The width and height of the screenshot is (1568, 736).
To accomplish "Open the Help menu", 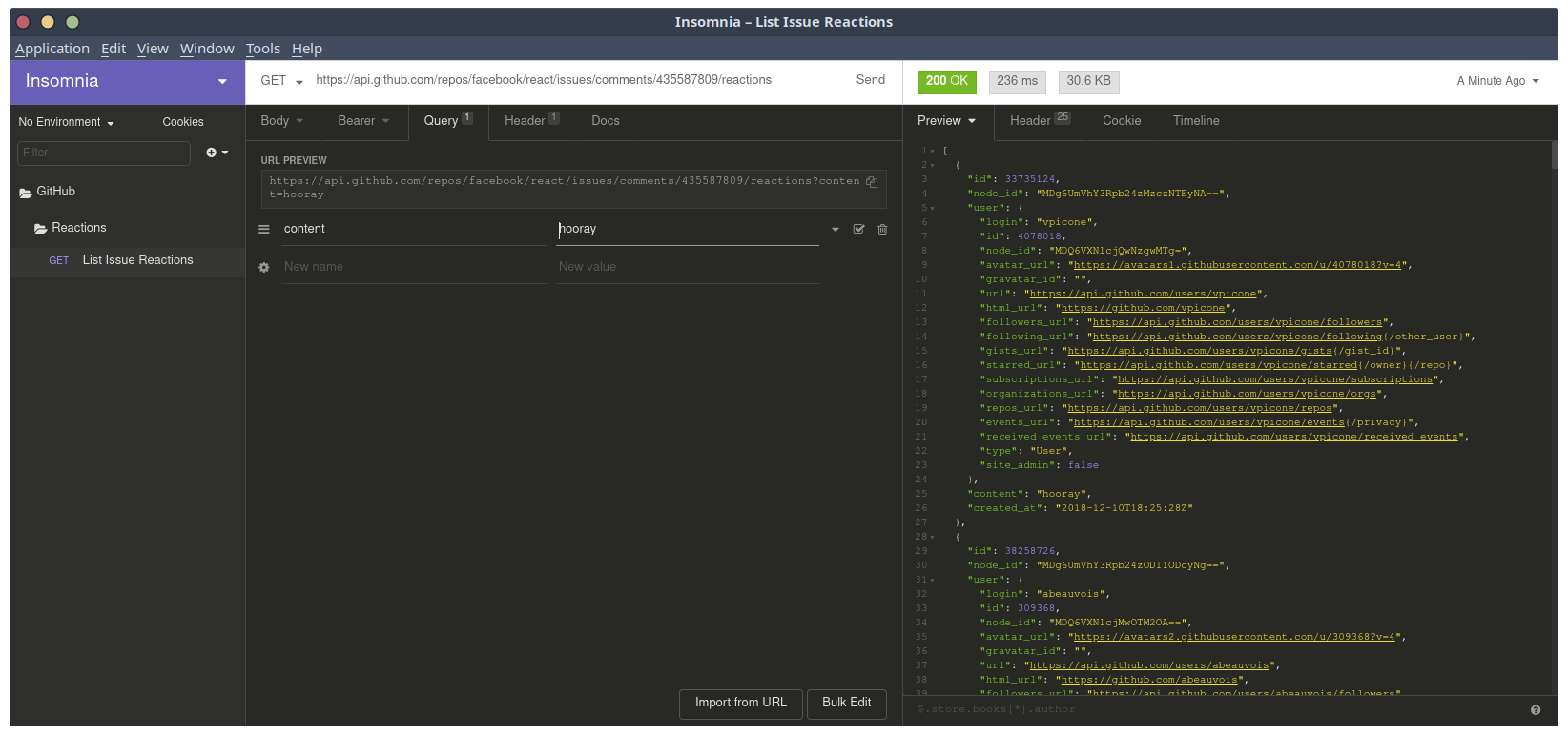I will point(307,49).
